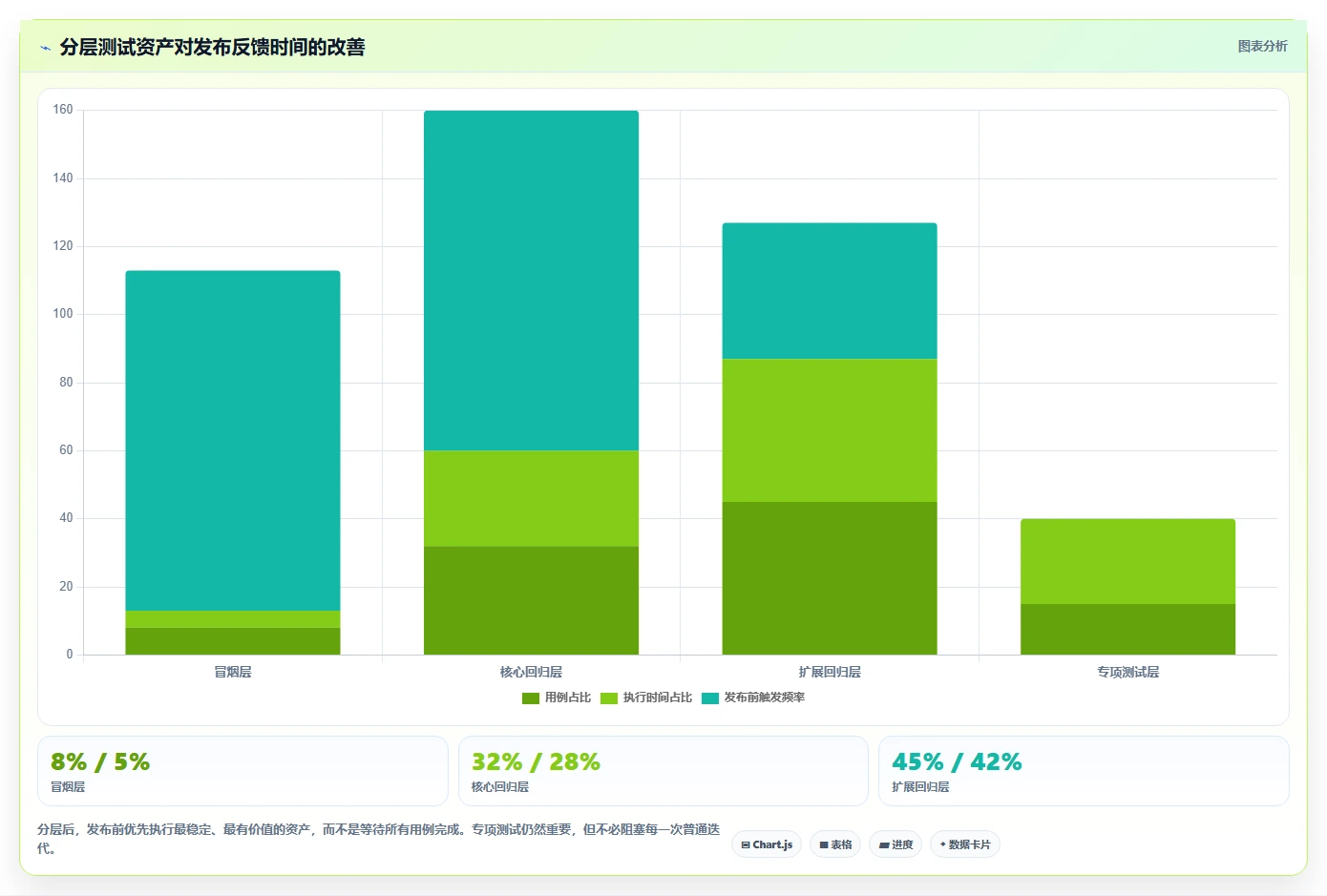
Task: Click the dark green segment of 扩展回归层 bar
Action: point(830,578)
